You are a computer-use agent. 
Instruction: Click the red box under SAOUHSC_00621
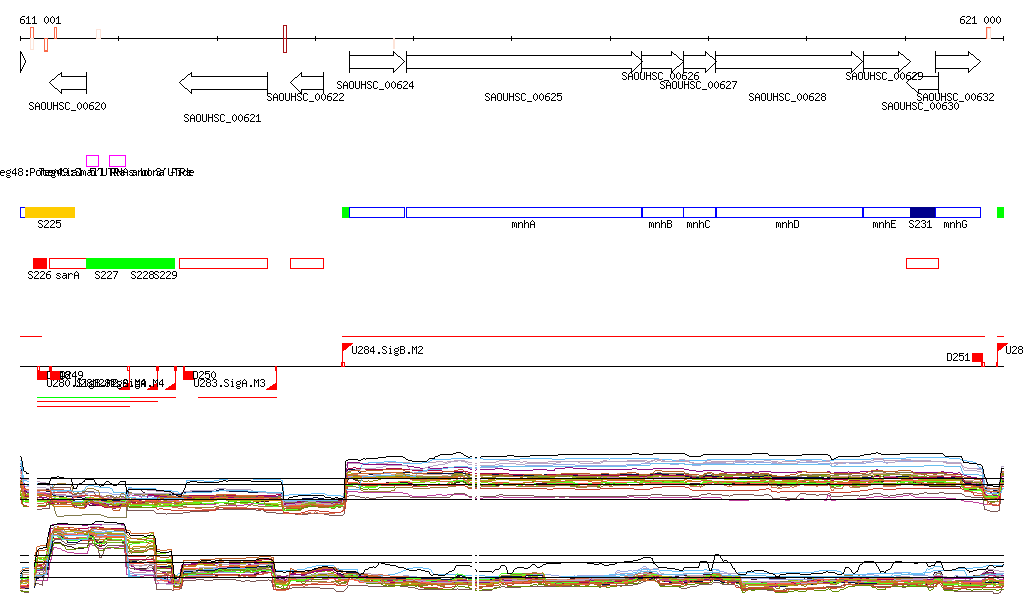pos(223,263)
